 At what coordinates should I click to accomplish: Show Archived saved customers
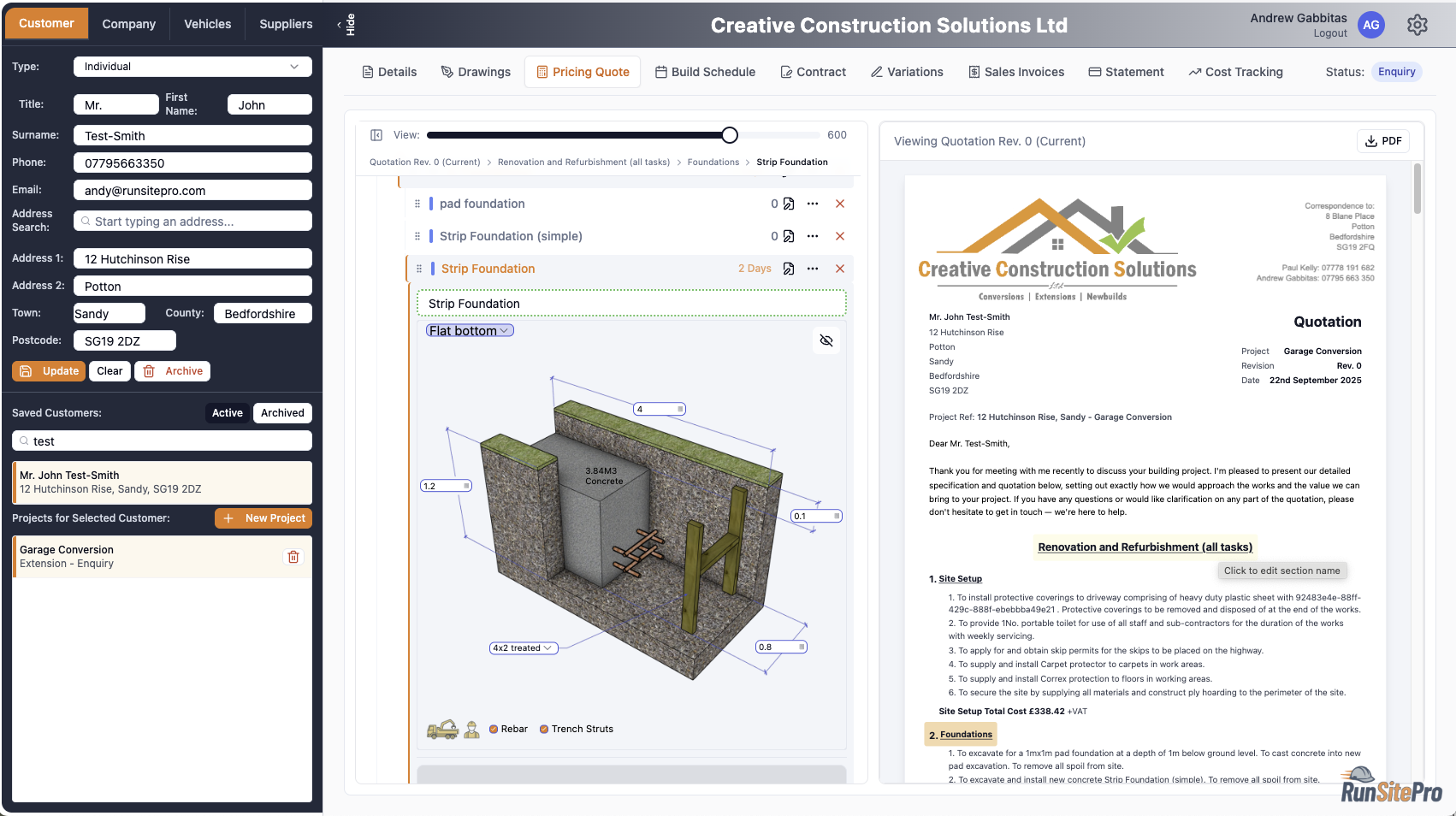[x=282, y=413]
